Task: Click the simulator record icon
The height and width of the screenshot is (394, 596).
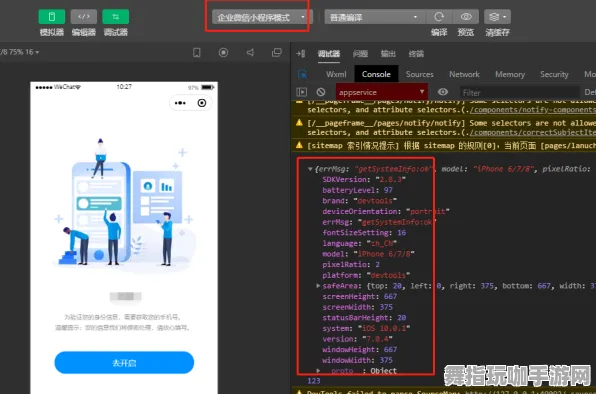Action: tap(224, 52)
